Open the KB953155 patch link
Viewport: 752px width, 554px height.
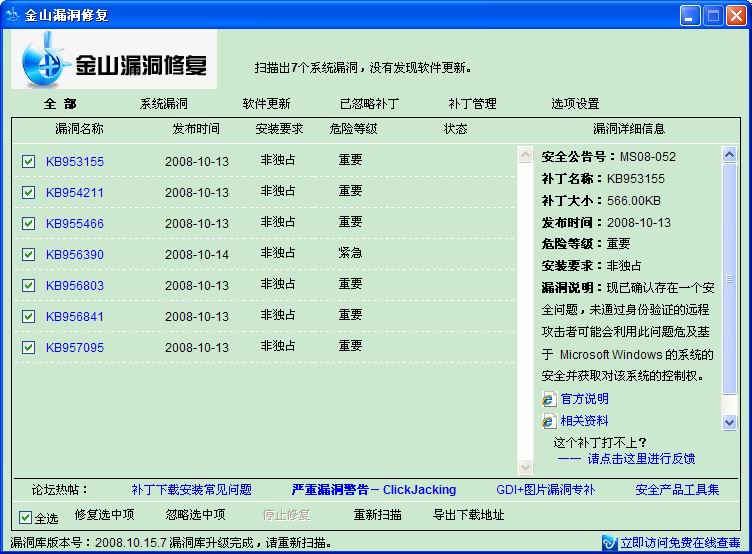click(x=75, y=162)
